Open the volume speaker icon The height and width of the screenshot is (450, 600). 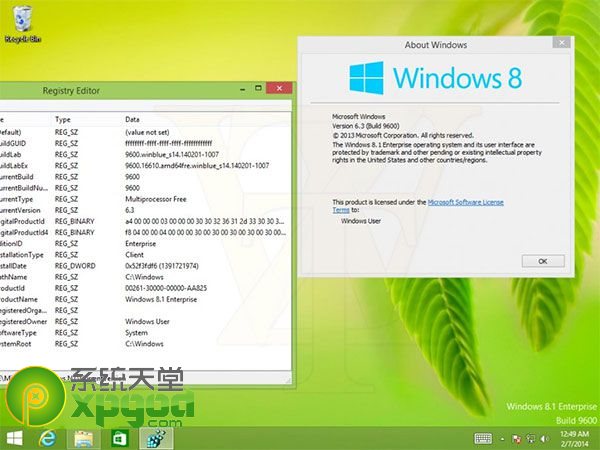(545, 439)
